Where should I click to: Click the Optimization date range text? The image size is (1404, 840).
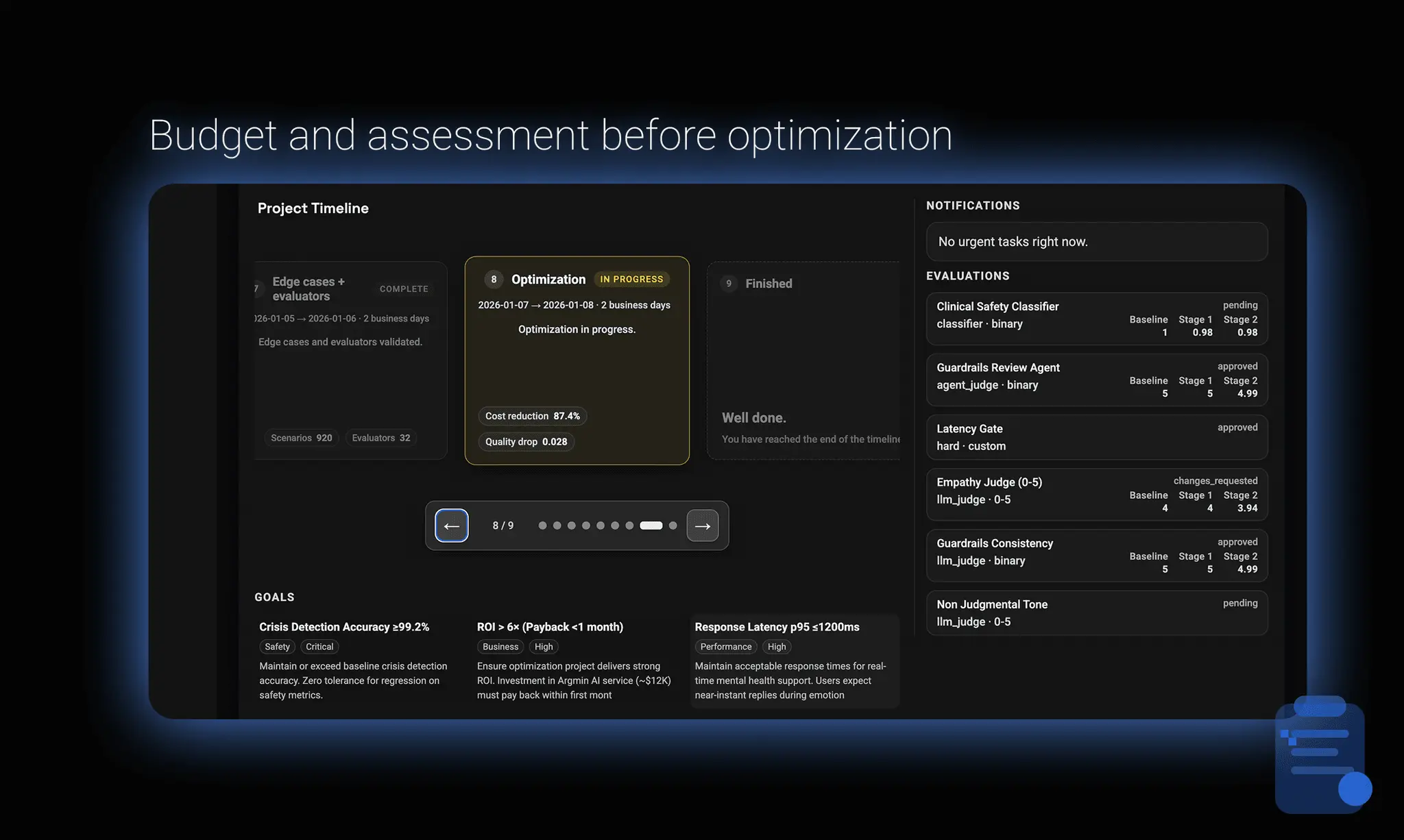[x=574, y=305]
